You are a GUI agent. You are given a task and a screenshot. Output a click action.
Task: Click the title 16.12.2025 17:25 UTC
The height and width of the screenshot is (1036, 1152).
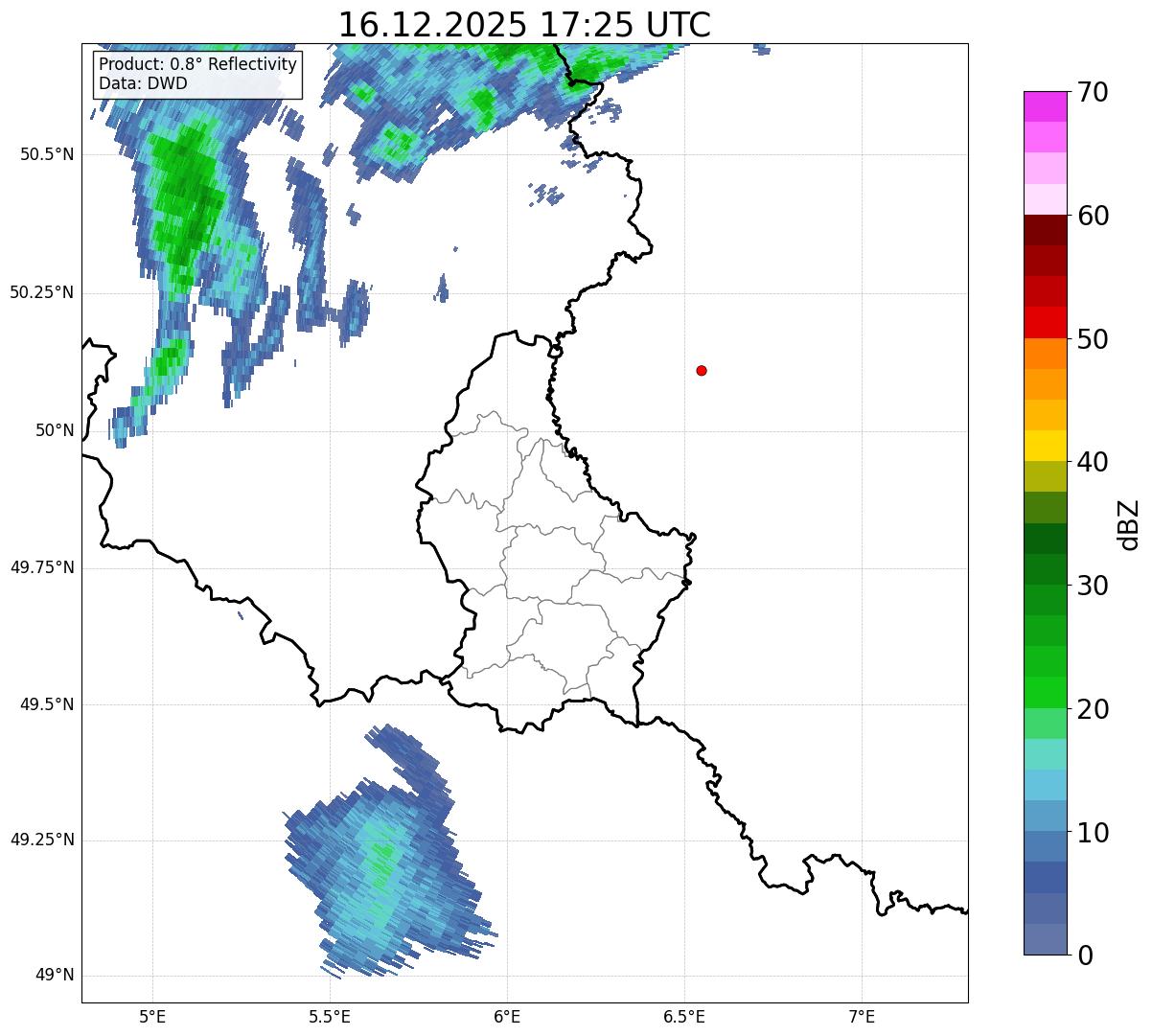tap(524, 24)
